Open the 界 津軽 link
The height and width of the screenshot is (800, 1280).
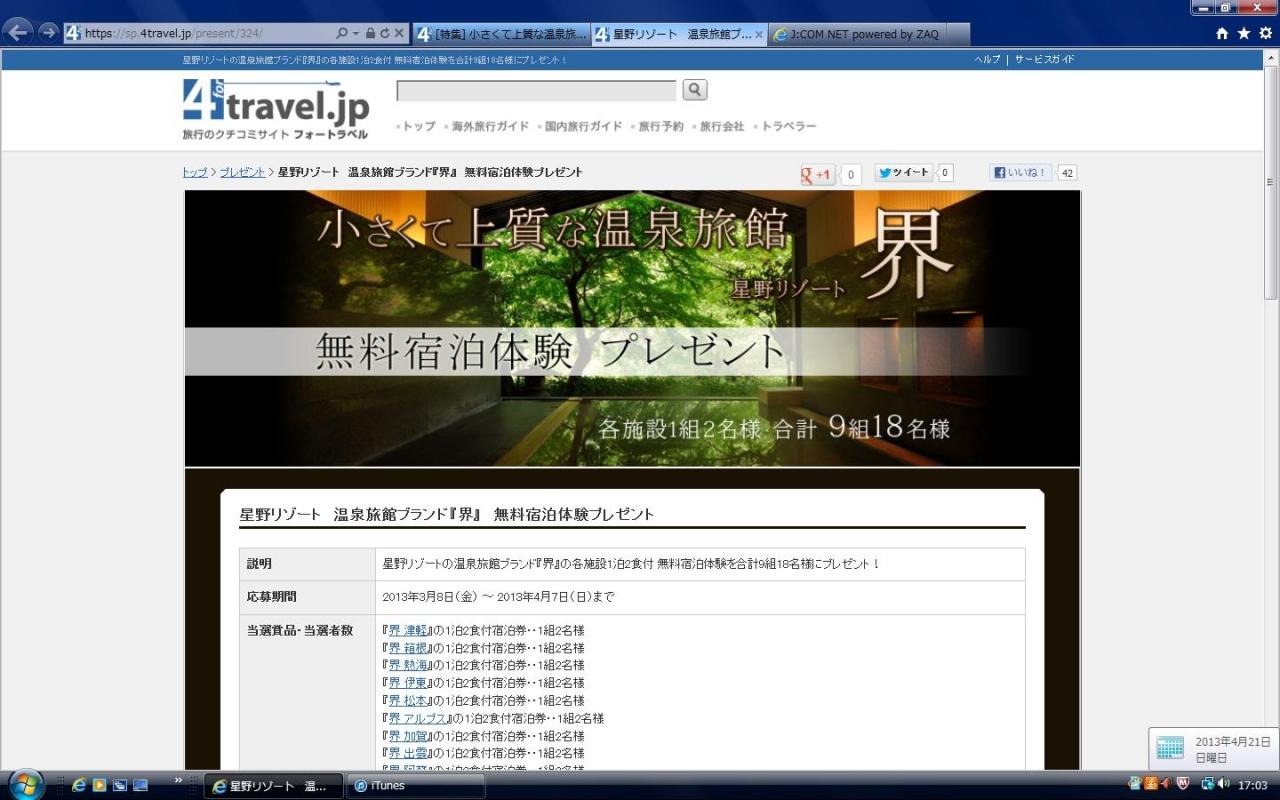tap(408, 630)
